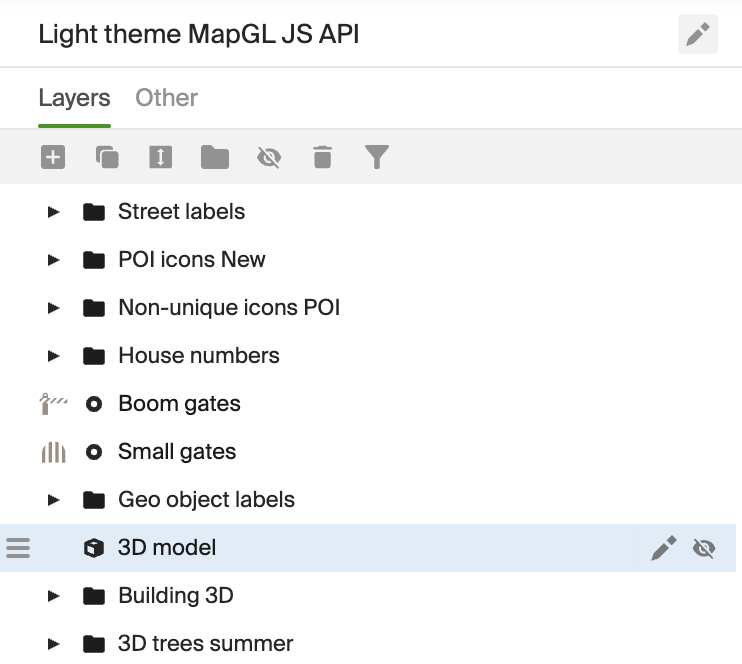Expand the Street labels folder
This screenshot has width=742, height=664.
point(54,212)
